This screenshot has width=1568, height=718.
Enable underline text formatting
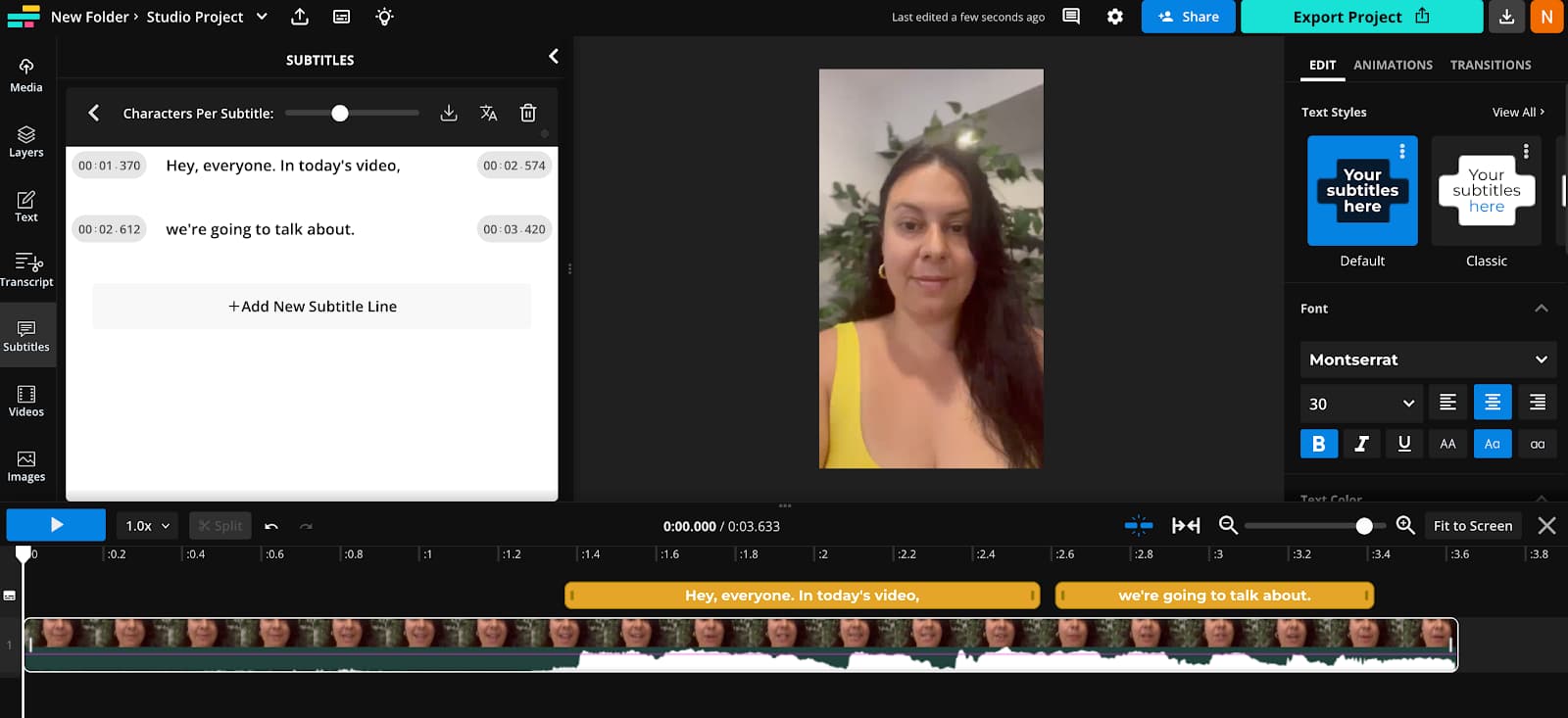(1404, 444)
